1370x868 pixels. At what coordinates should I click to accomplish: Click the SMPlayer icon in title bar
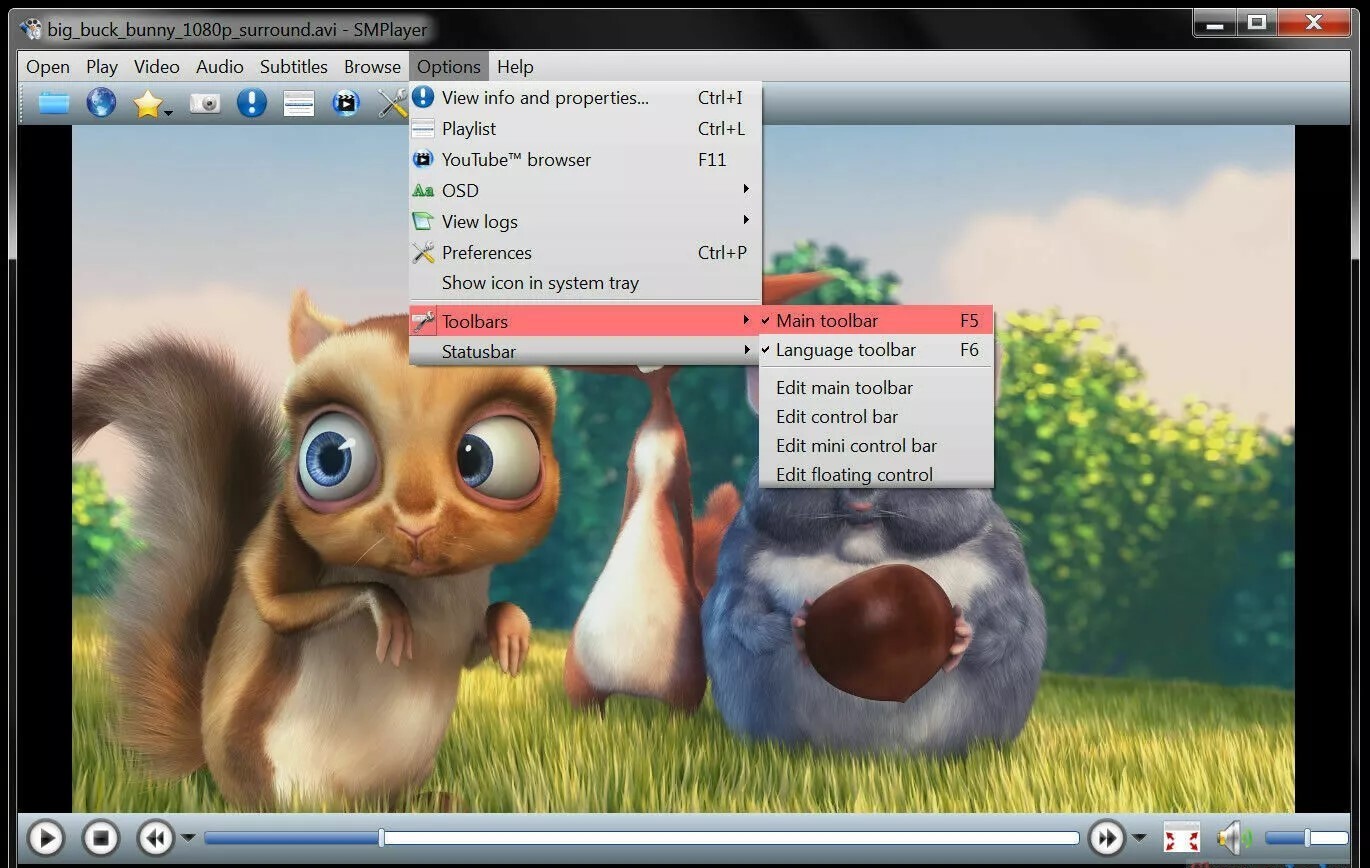[31, 28]
